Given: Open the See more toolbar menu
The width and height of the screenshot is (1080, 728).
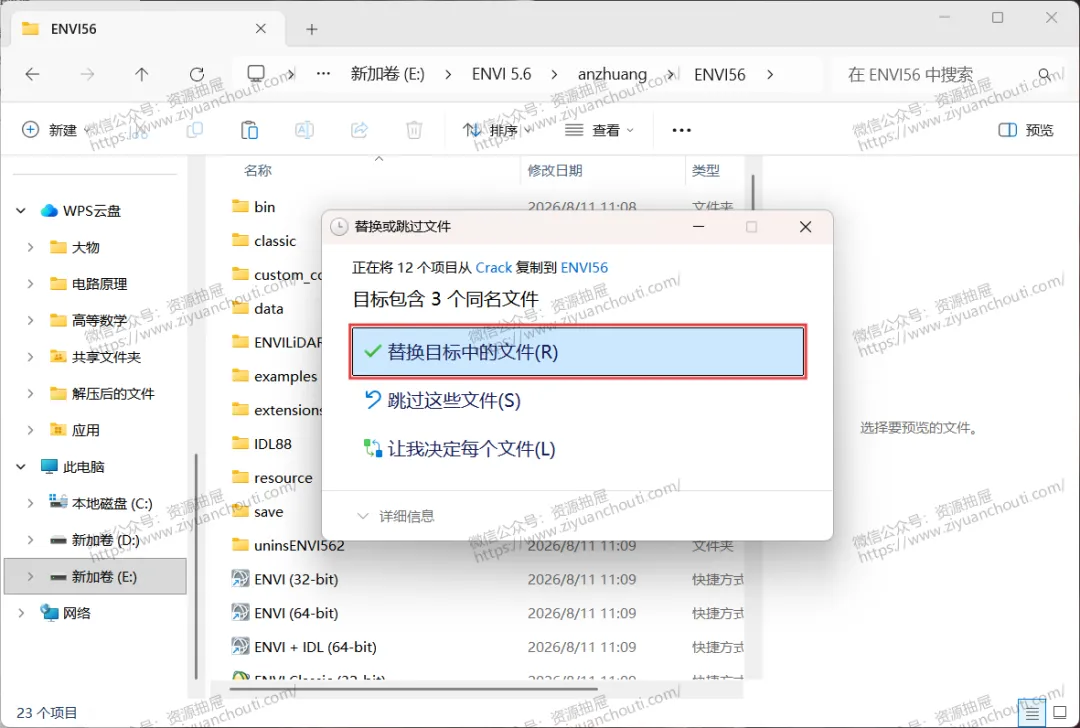Looking at the screenshot, I should 681,129.
